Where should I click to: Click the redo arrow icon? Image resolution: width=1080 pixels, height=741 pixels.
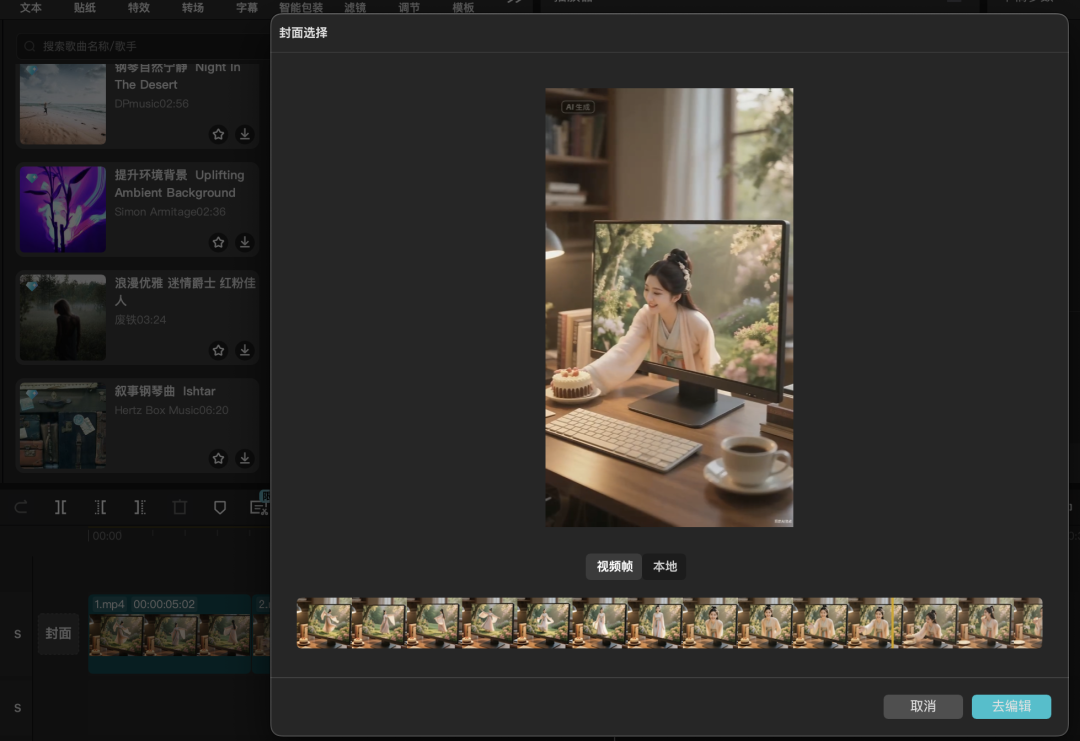(21, 507)
